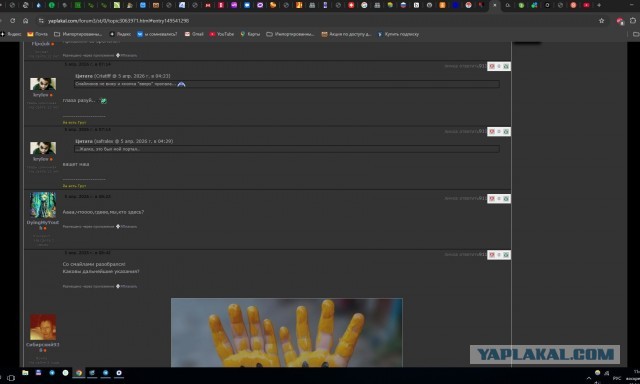Screen dimensions: 640x384
Task: Open the DyingMyYouth username link
Action: point(43,225)
